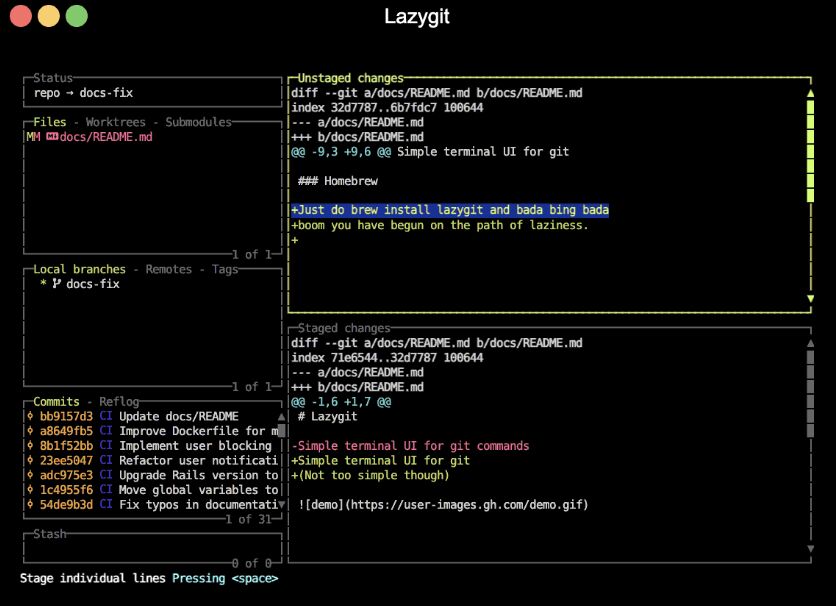Click the CI author tag on the 54de9b3d commit
This screenshot has height=606, width=836.
point(106,504)
